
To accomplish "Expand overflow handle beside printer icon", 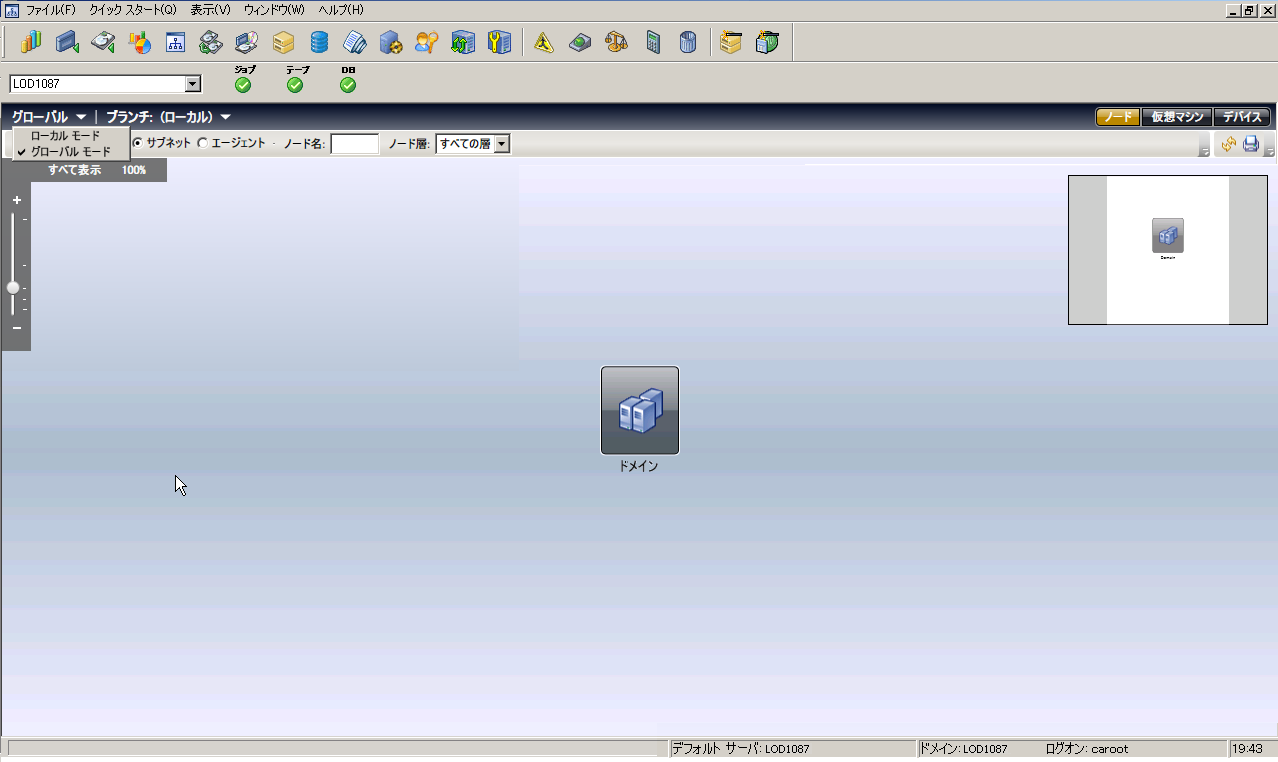I will point(1269,150).
